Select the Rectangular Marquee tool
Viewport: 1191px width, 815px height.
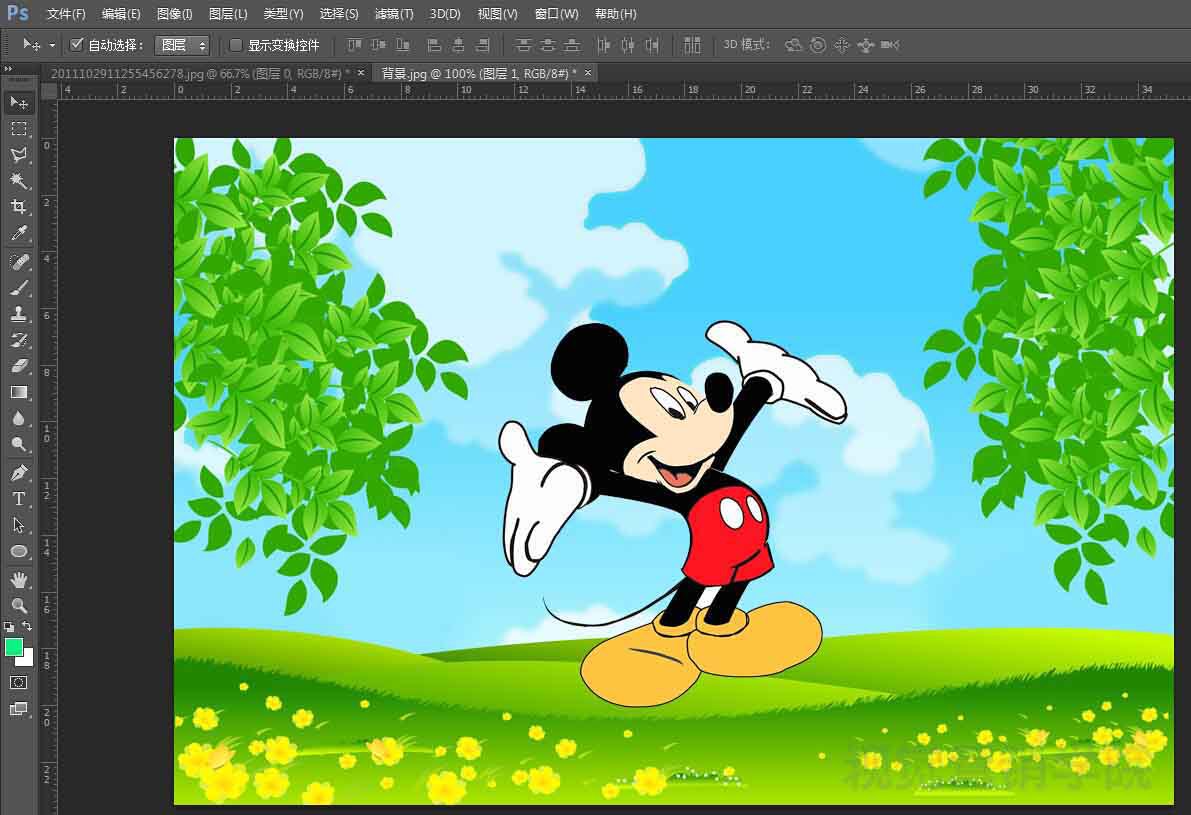(19, 128)
